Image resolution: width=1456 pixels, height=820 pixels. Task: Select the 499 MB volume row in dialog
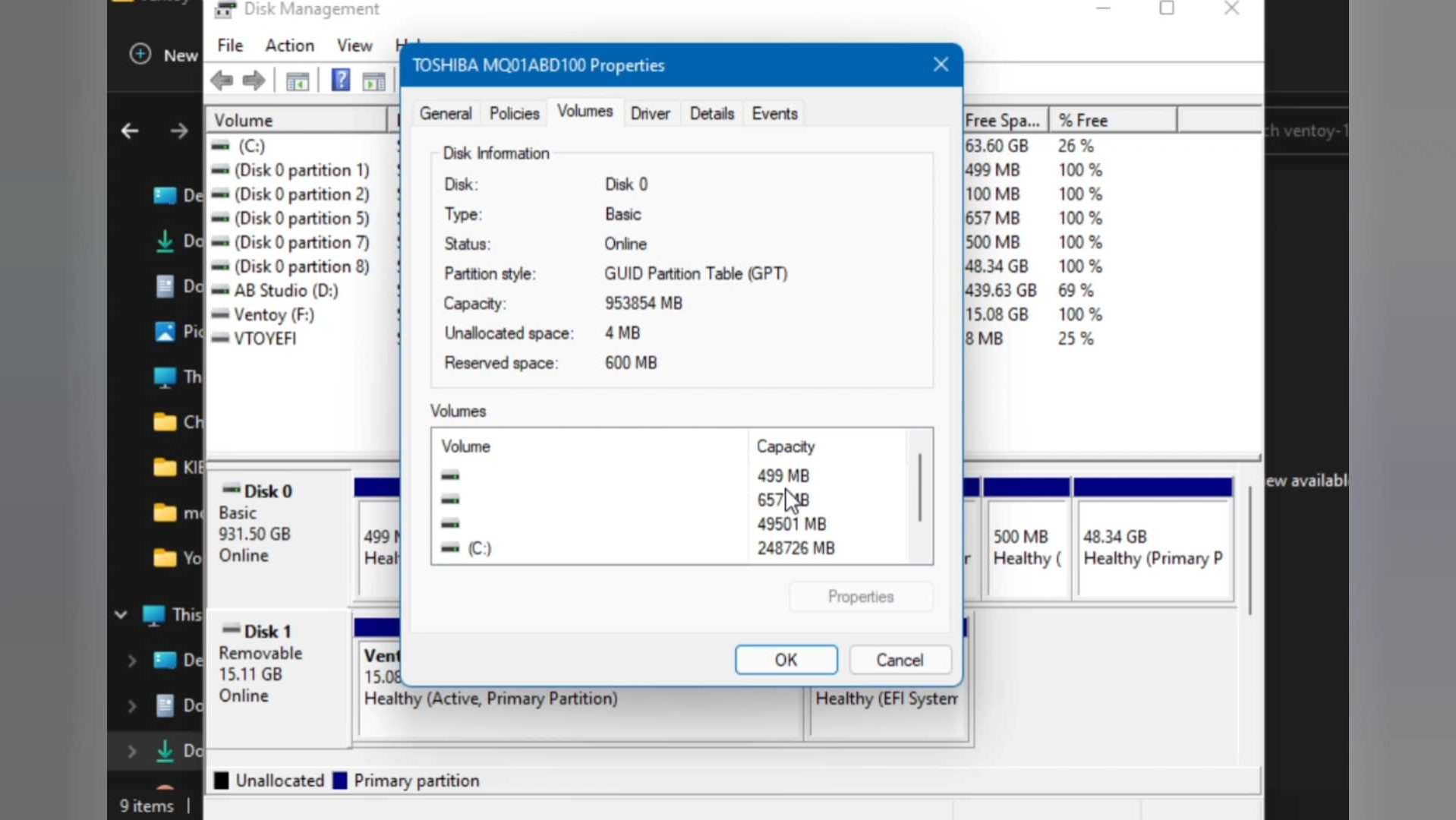(668, 476)
